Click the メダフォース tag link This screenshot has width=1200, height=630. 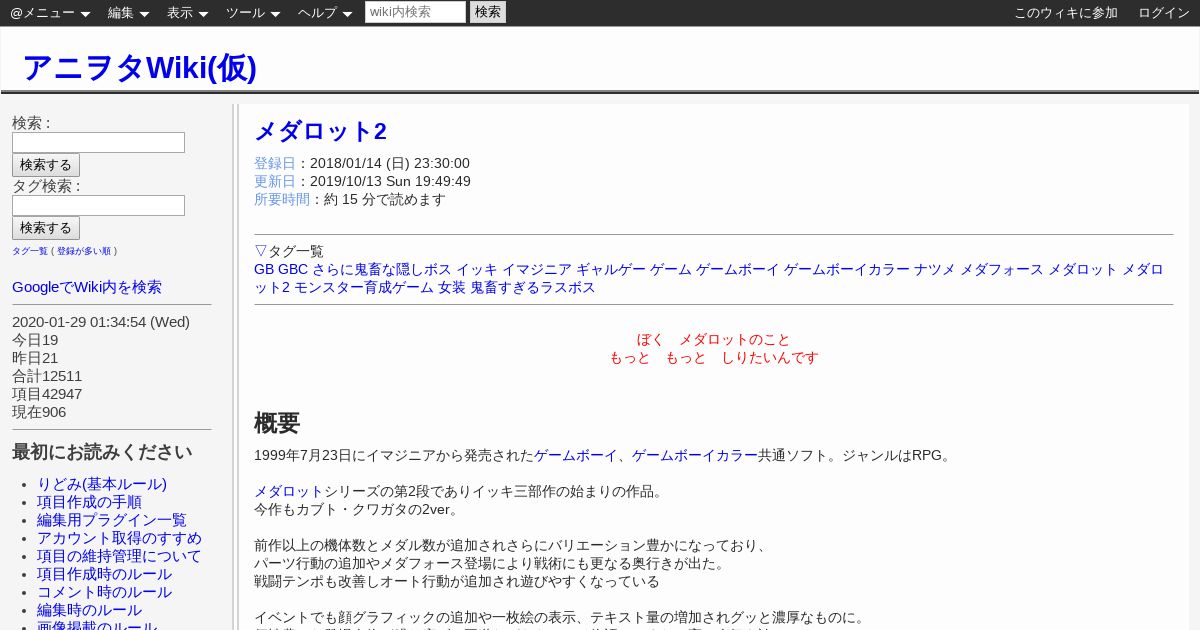point(1002,269)
